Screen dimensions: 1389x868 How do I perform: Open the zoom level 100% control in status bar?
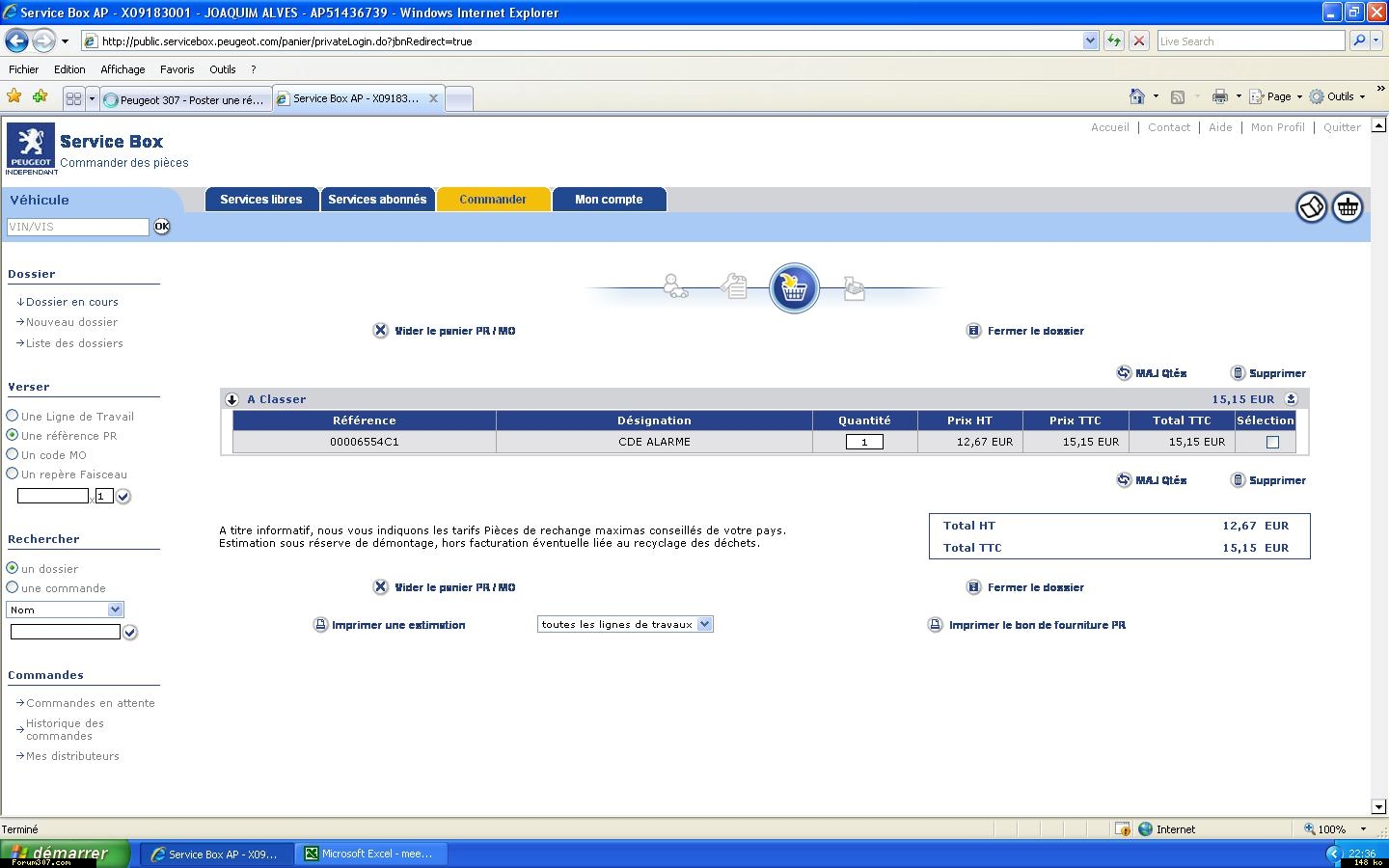[x=1336, y=829]
